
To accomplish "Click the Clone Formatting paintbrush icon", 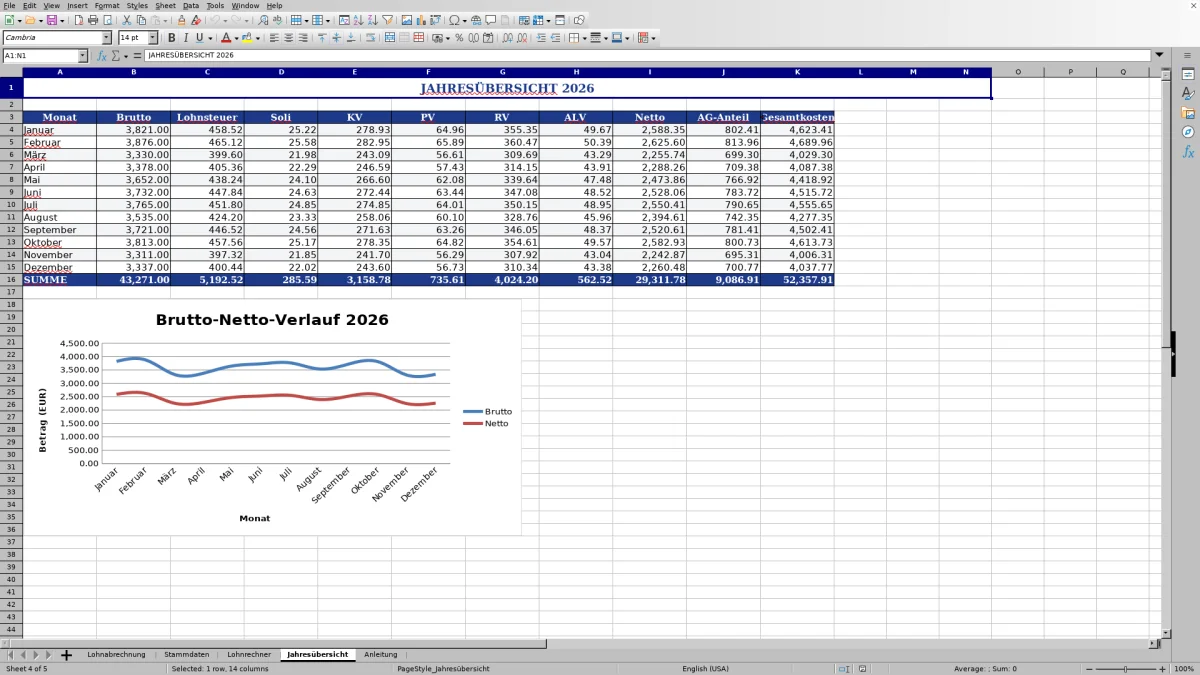I will [180, 17].
